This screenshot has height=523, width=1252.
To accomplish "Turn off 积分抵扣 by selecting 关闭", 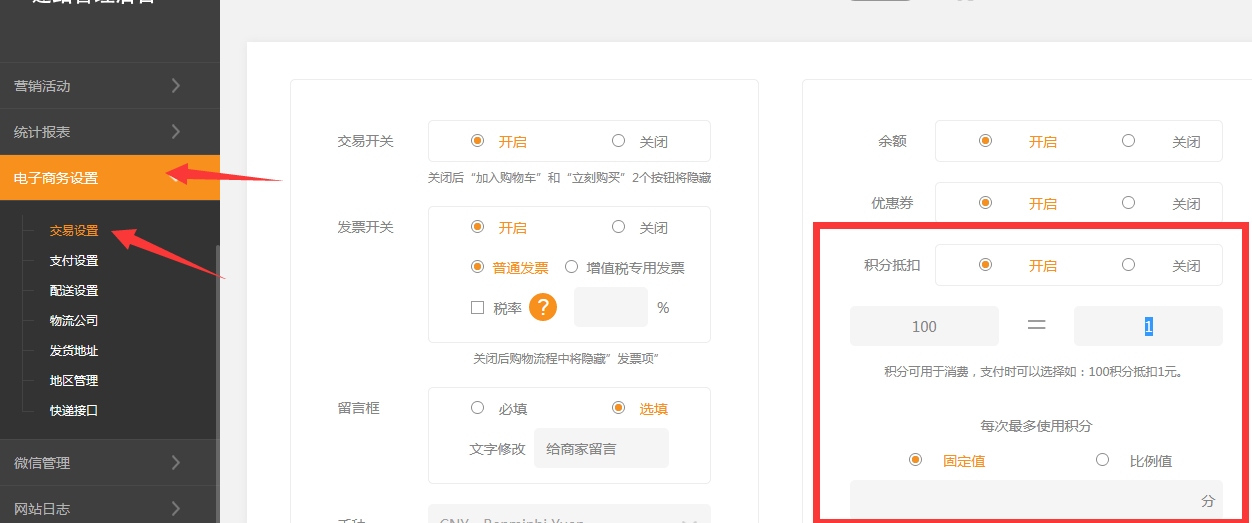I will pyautogui.click(x=1129, y=266).
